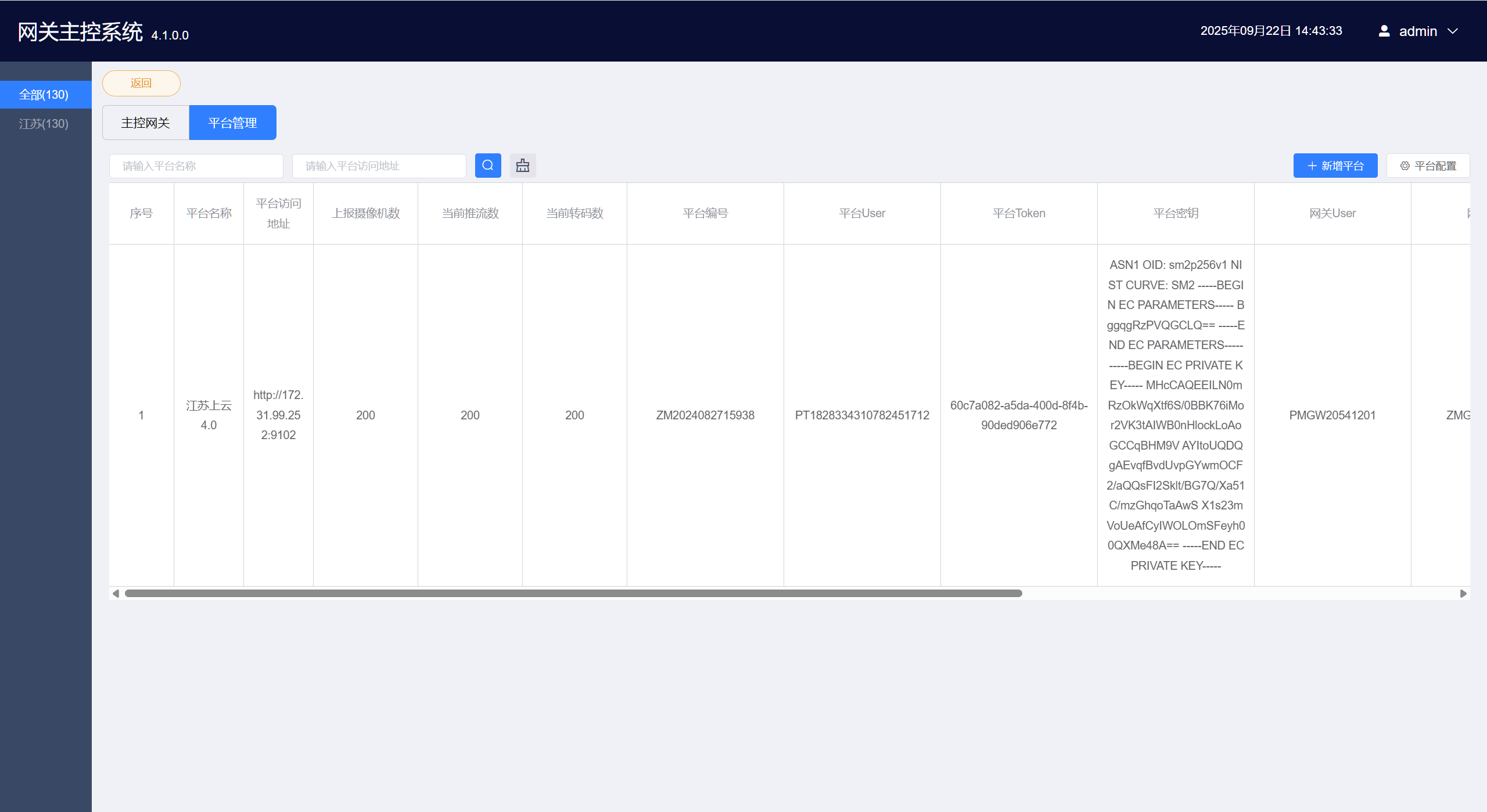Click the PT1828334310782451712 user cell
The image size is (1487, 812).
pos(863,415)
